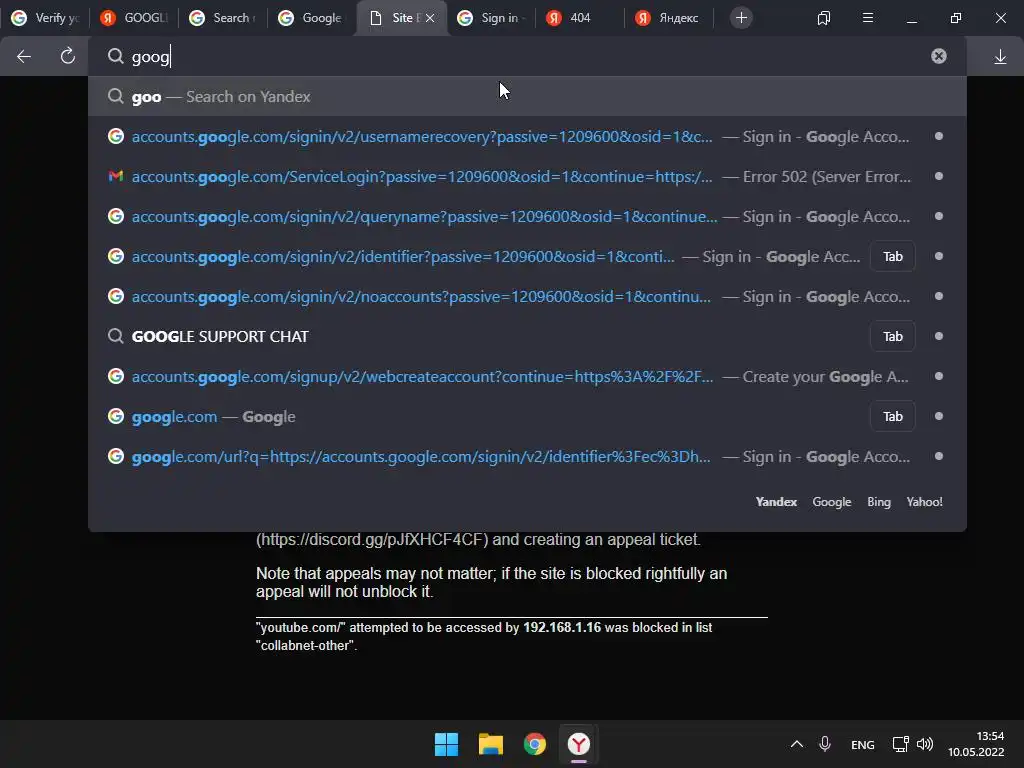This screenshot has width=1024, height=768.
Task: Clear the address bar text
Action: click(x=938, y=56)
